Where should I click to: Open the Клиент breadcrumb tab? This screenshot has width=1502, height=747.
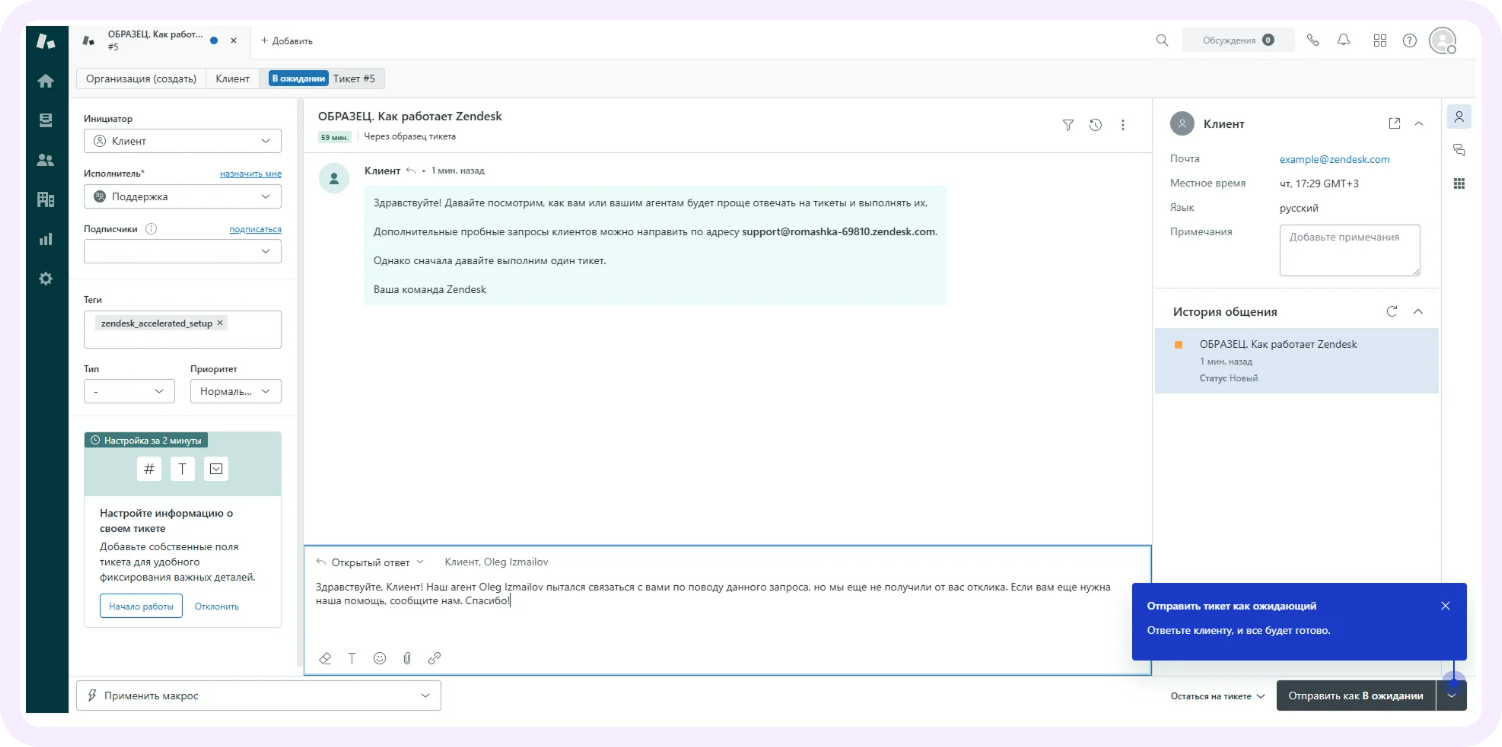click(x=232, y=78)
